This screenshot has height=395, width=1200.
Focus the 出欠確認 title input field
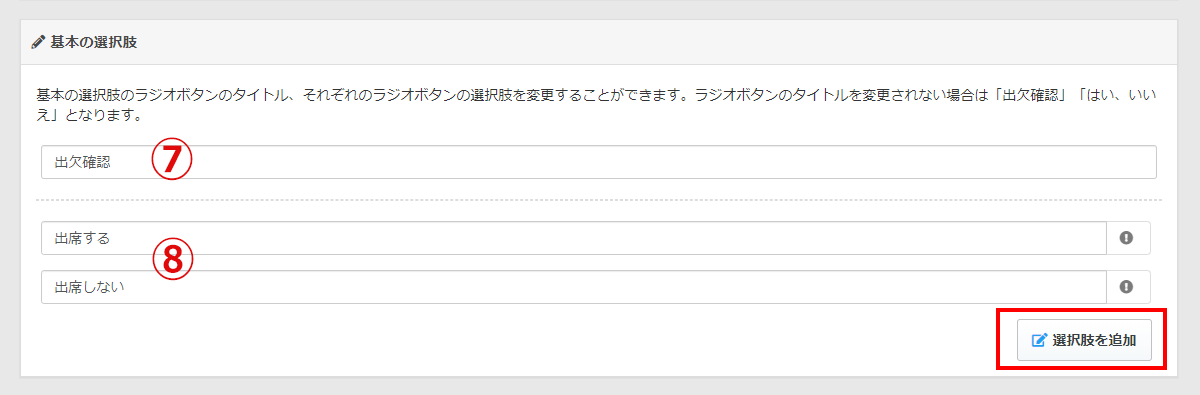point(599,162)
